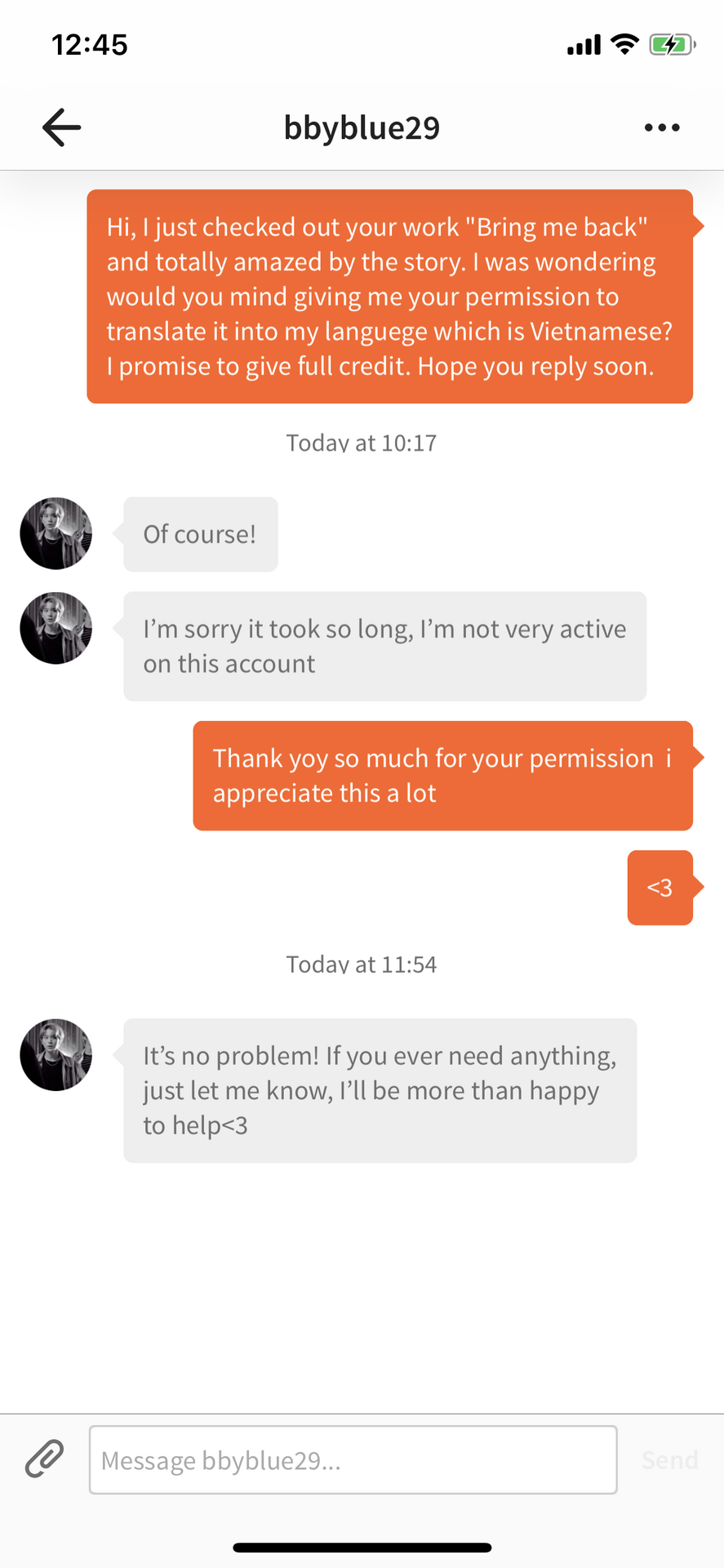724x1568 pixels.
Task: Tap the Wi-Fi status icon
Action: (x=624, y=44)
